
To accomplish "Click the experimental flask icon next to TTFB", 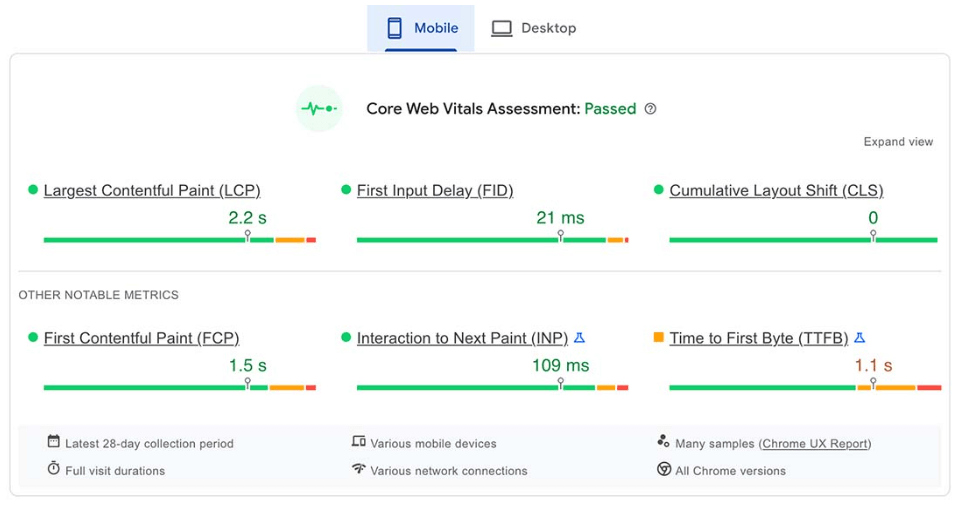I will pos(859,338).
